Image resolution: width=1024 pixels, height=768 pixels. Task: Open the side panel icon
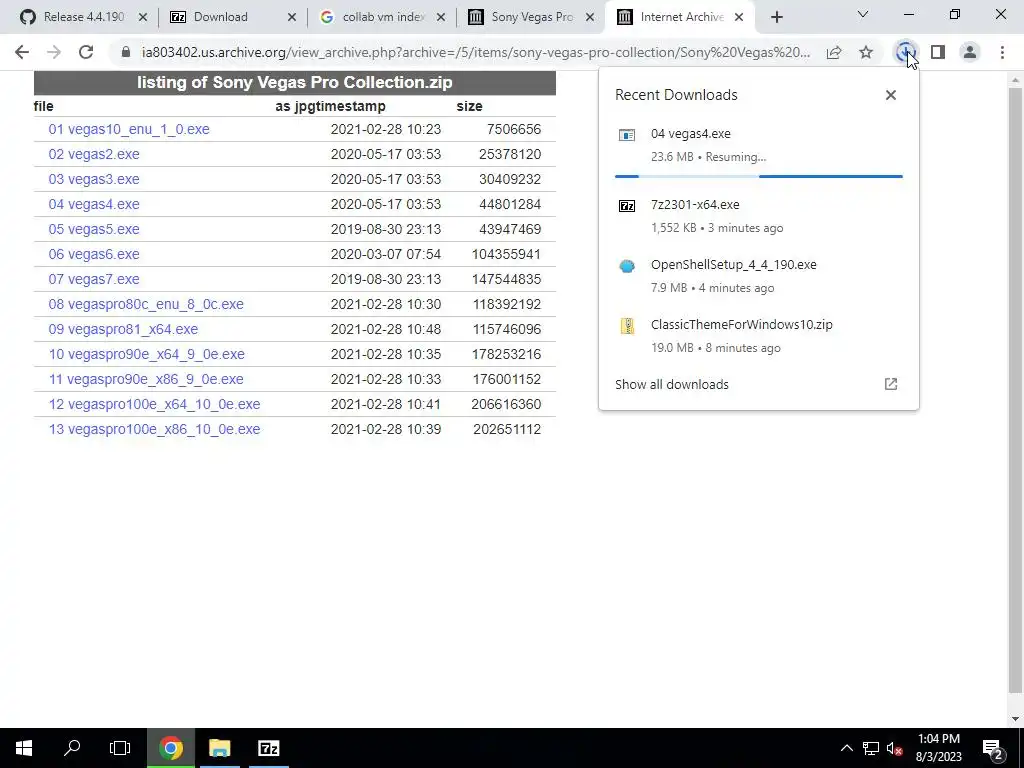point(938,52)
